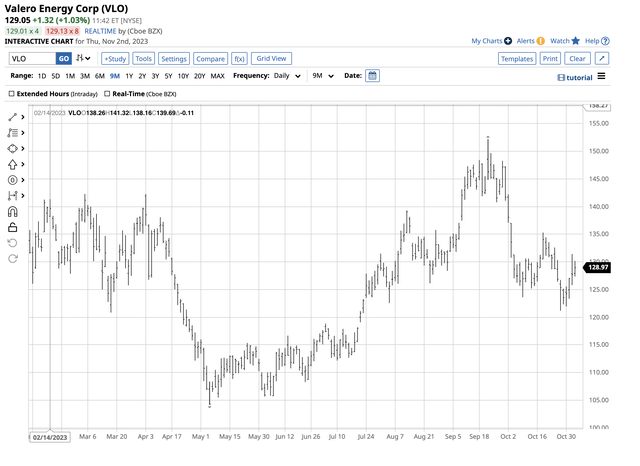
Task: Open the Frequency Daily dropdown
Action: (287, 76)
